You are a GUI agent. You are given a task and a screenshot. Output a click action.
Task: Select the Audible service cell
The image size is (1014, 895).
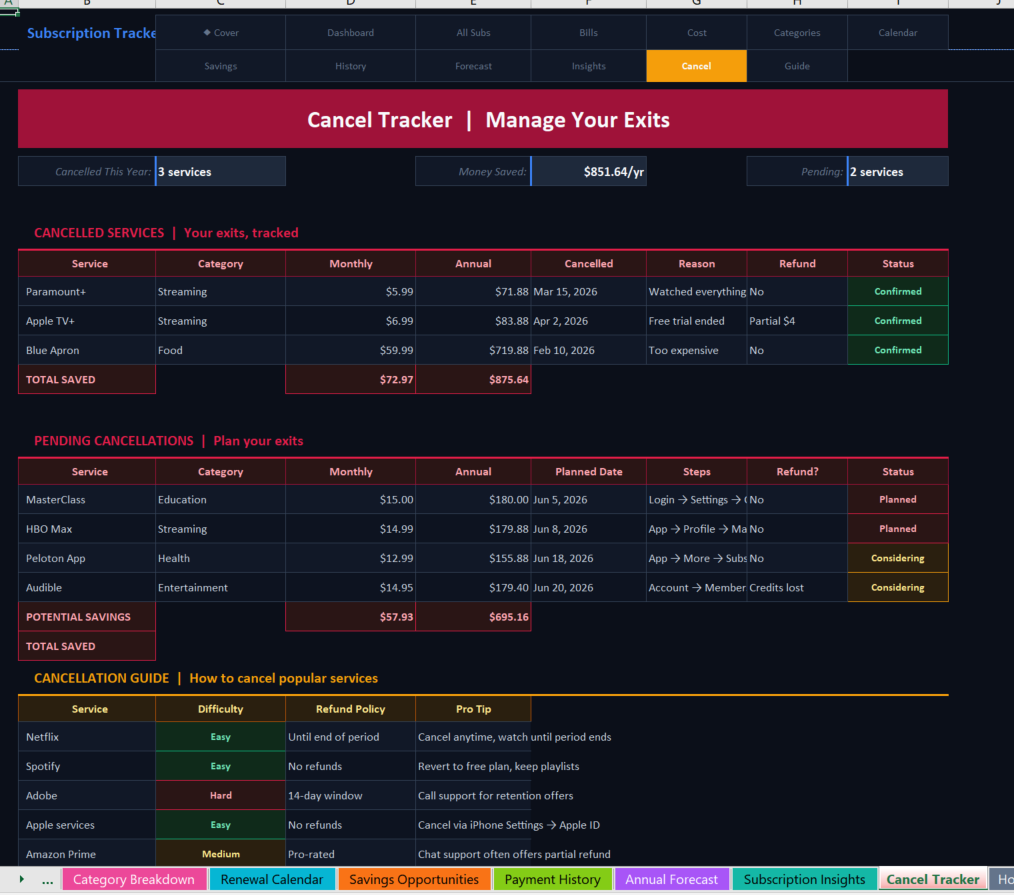(x=87, y=587)
